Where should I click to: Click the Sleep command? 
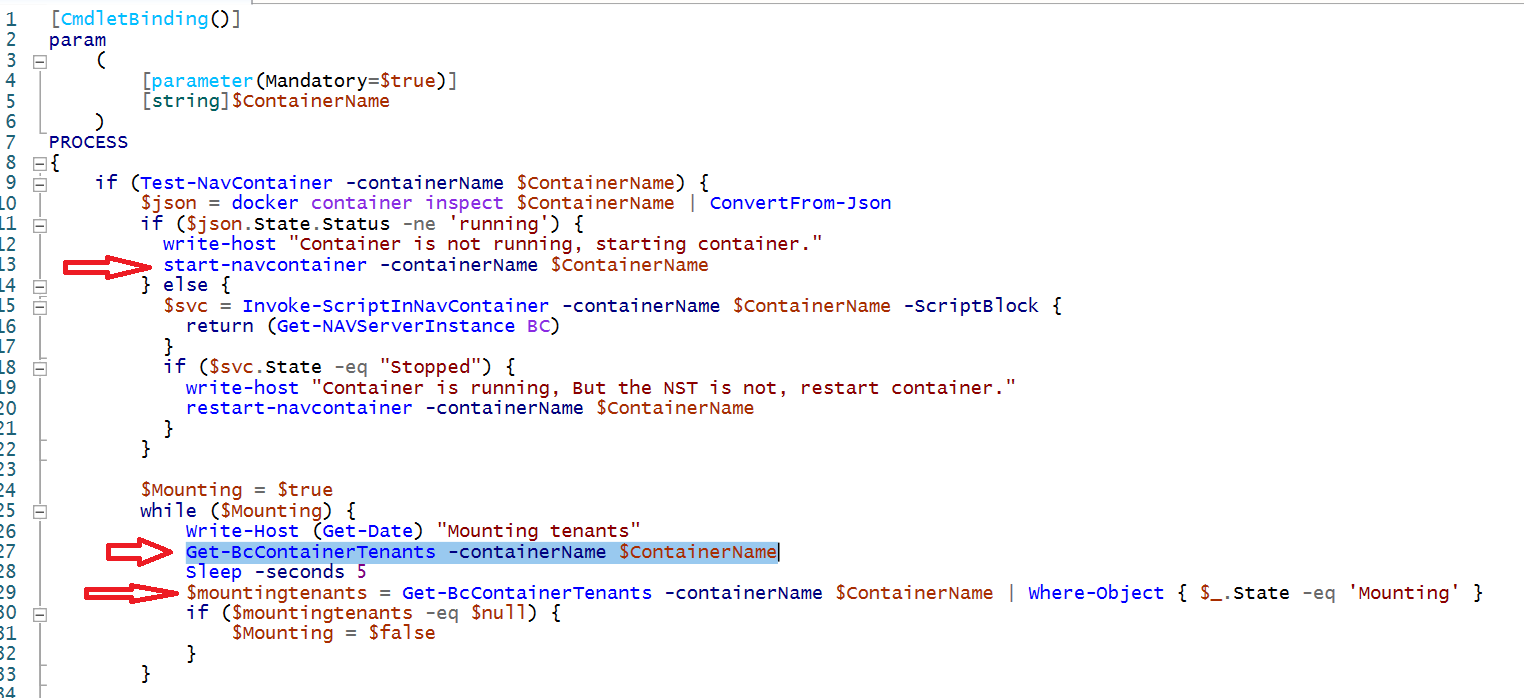tap(214, 572)
